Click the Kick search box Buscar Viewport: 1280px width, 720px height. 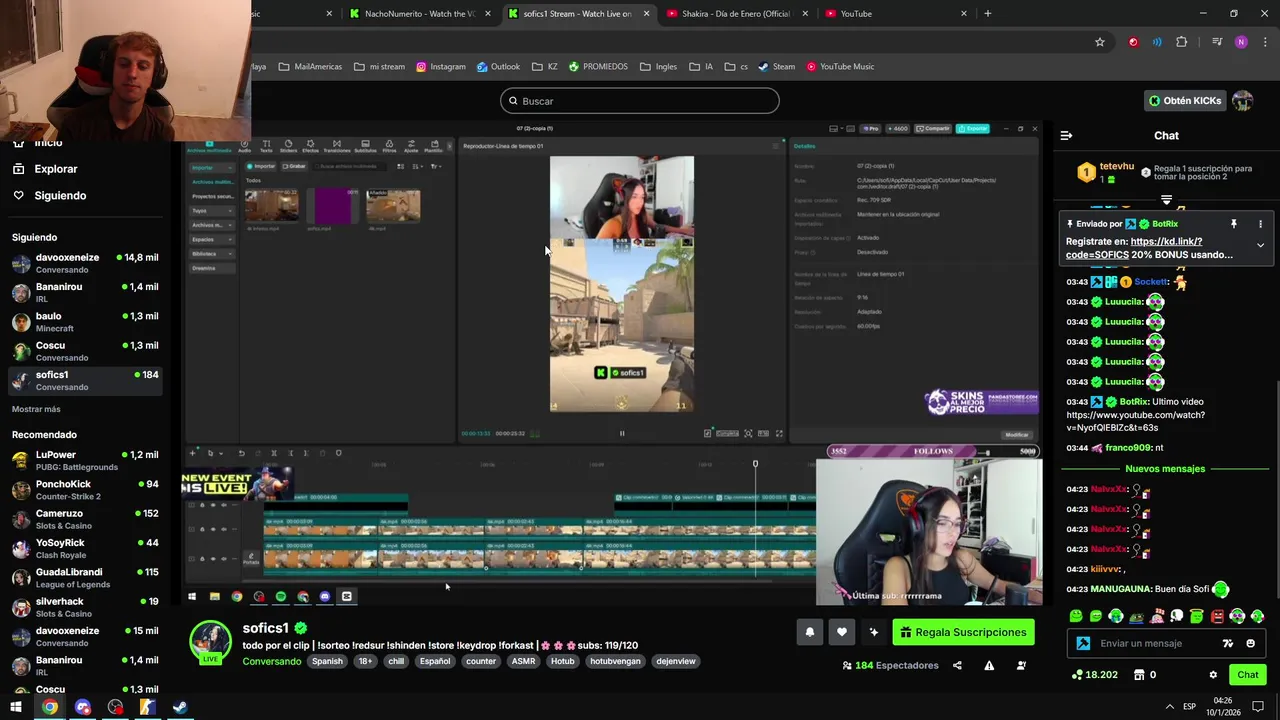[x=639, y=101]
